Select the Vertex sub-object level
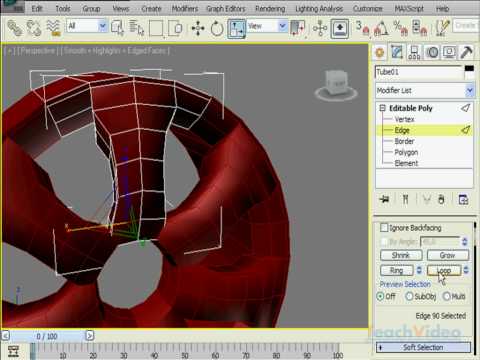The height and width of the screenshot is (360, 480). [x=404, y=119]
